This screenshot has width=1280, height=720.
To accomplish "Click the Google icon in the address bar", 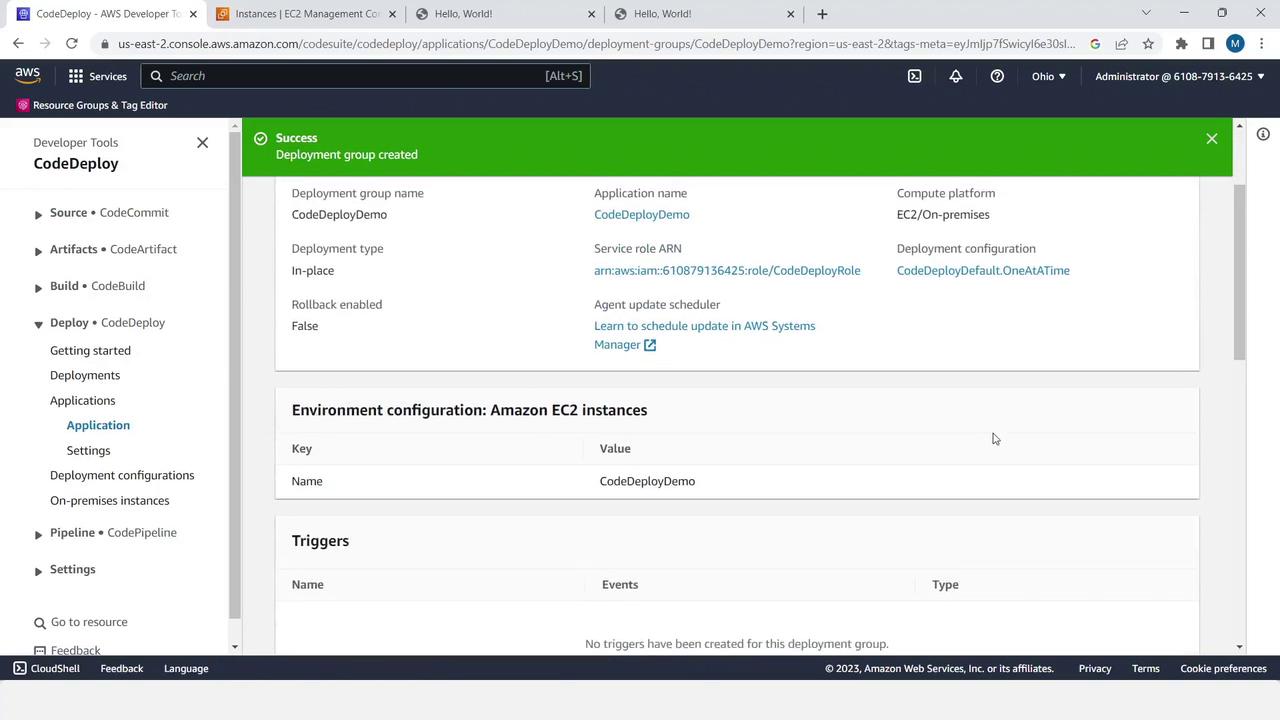I will coord(1095,44).
